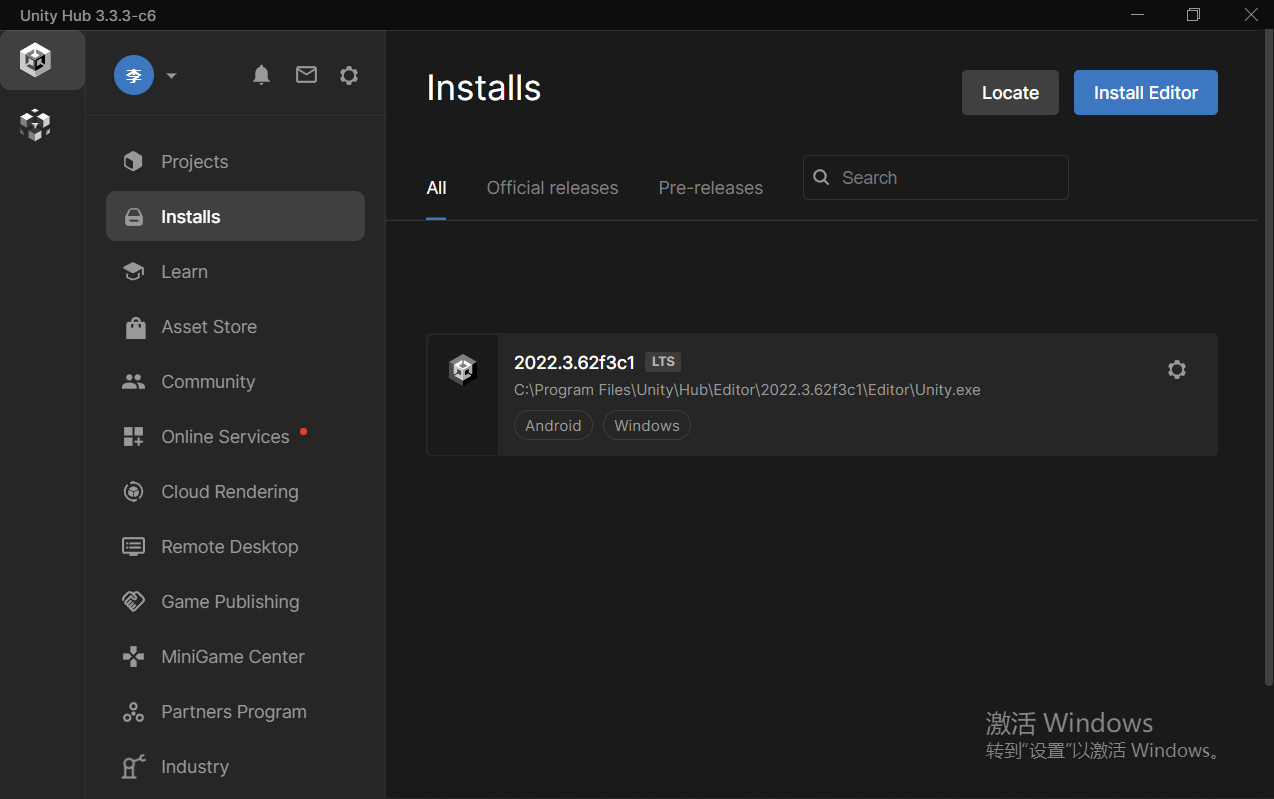
Task: Click the Android module tag
Action: [x=553, y=425]
